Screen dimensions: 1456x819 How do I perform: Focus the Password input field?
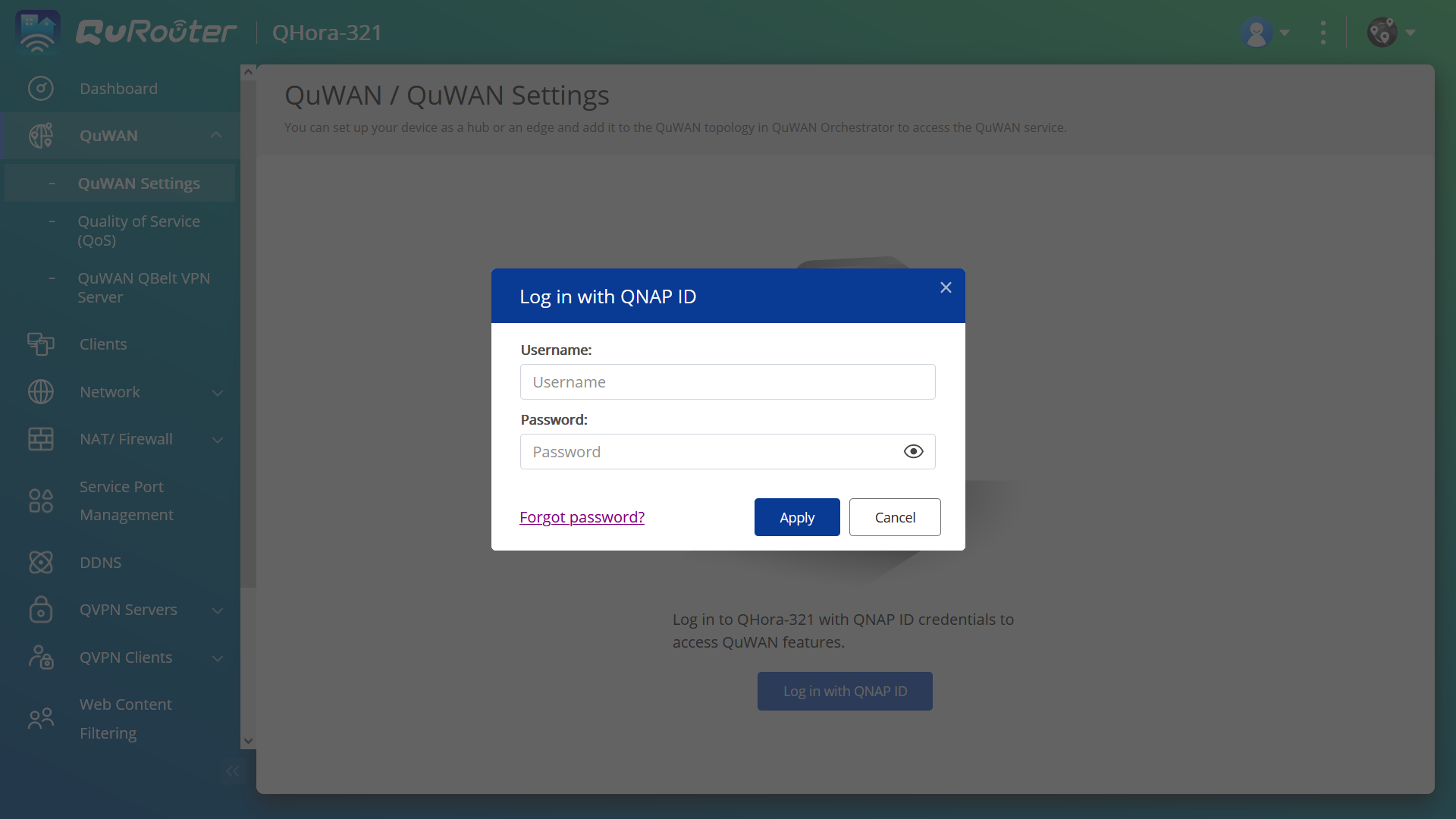click(x=728, y=452)
